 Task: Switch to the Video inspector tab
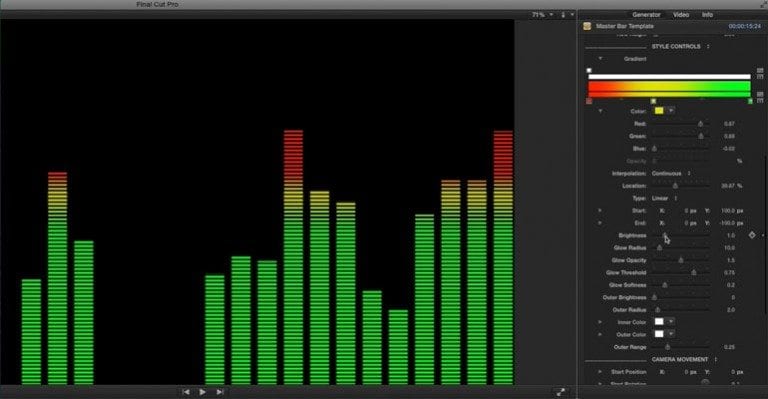pyautogui.click(x=681, y=15)
